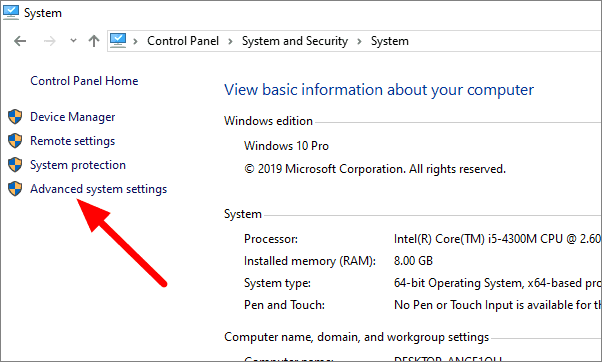Screen dimensions: 602x362
Task: Click the Forward arrow navigation button
Action: pos(50,41)
